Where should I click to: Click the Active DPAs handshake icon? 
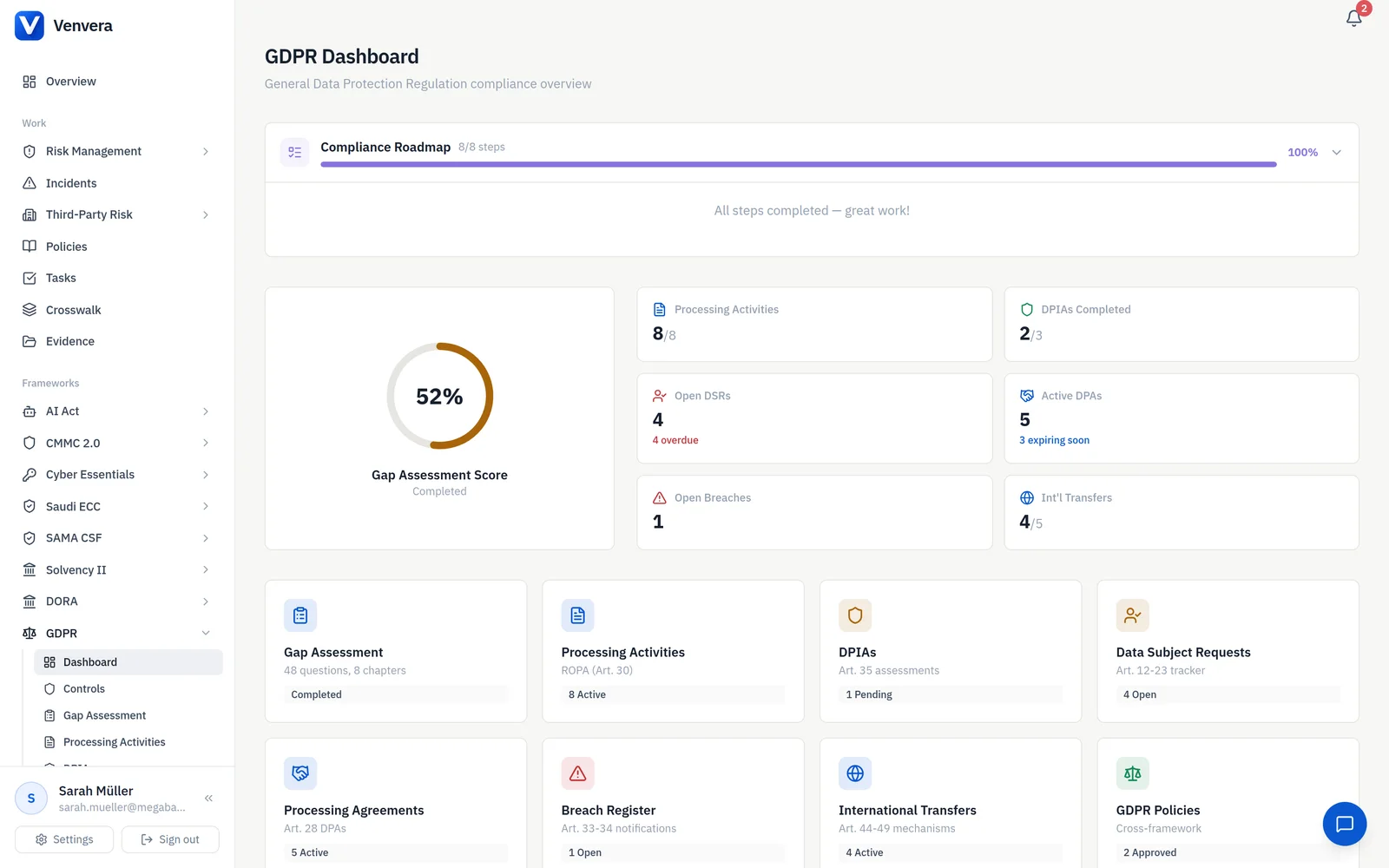click(1027, 396)
